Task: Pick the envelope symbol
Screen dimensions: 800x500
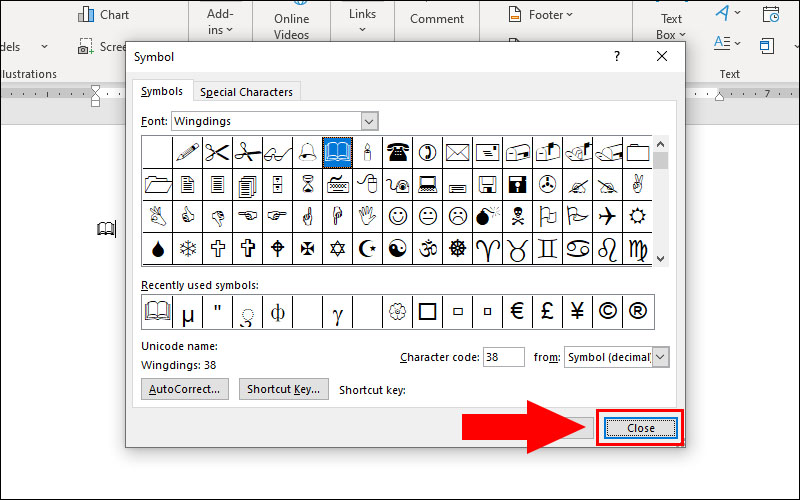Action: [457, 152]
